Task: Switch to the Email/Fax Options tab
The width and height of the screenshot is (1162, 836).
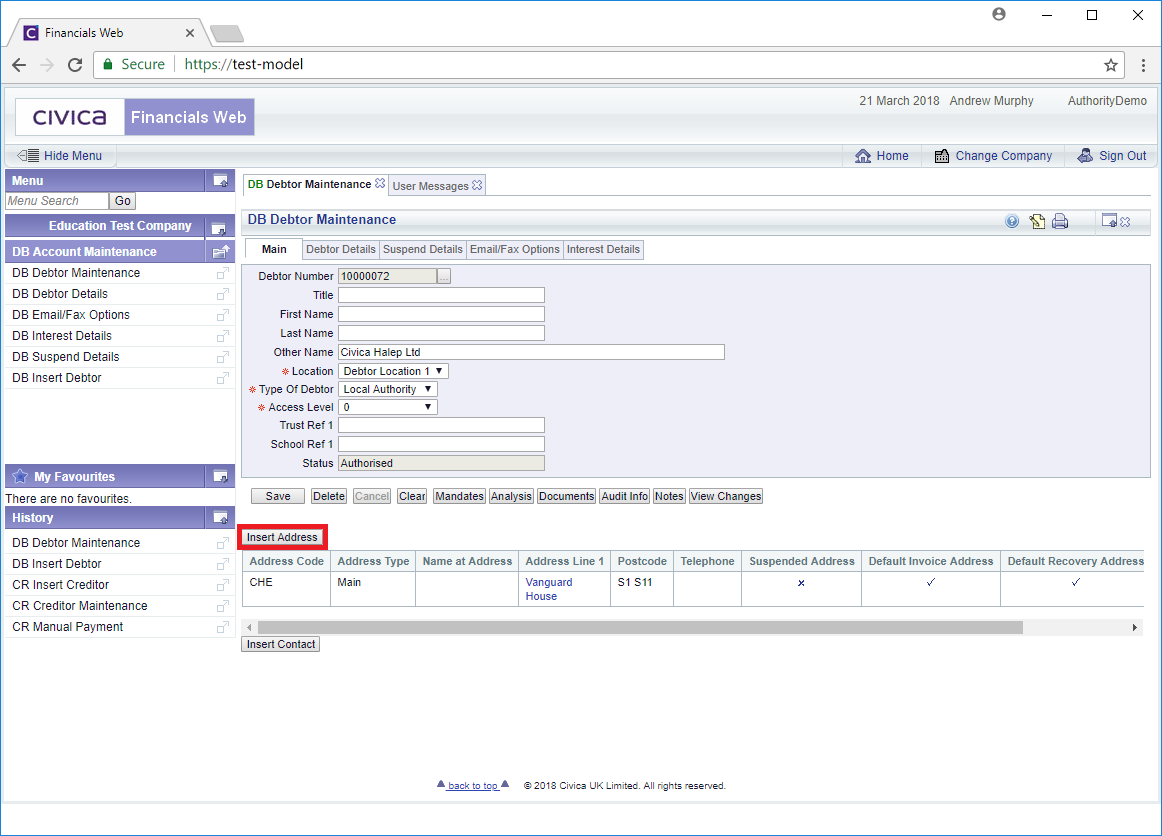Action: click(515, 249)
